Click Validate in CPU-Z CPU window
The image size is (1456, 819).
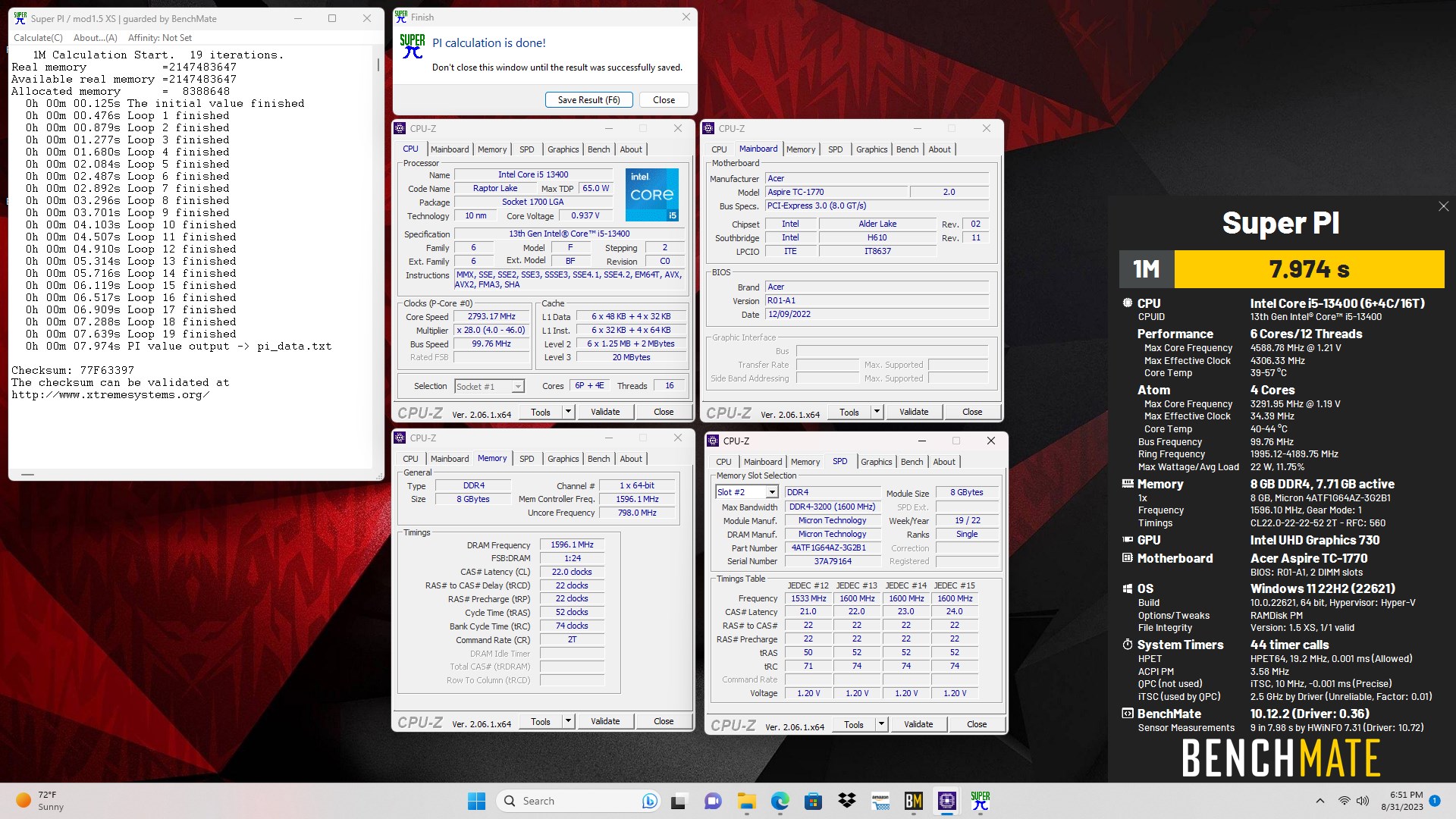(x=605, y=412)
